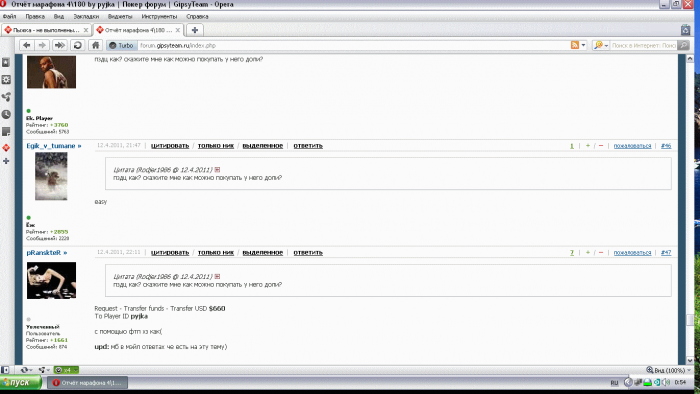Open the Notes panel in sidebar

pyautogui.click(x=6, y=132)
